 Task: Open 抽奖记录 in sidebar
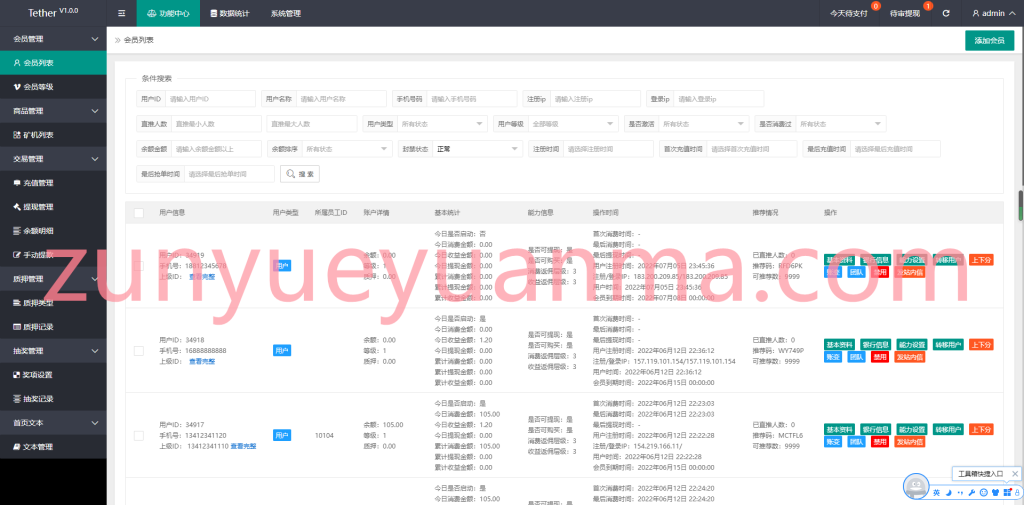53,399
